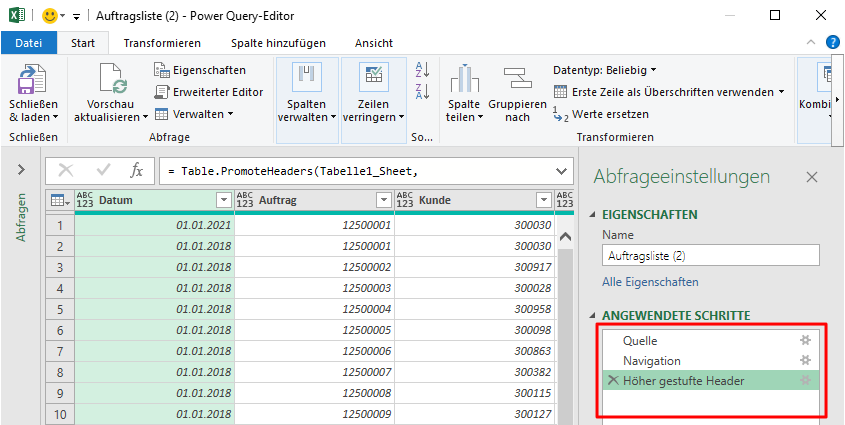Viewport: 845px width, 425px height.
Task: Click the Alle Eigenschaften link
Action: (x=650, y=282)
